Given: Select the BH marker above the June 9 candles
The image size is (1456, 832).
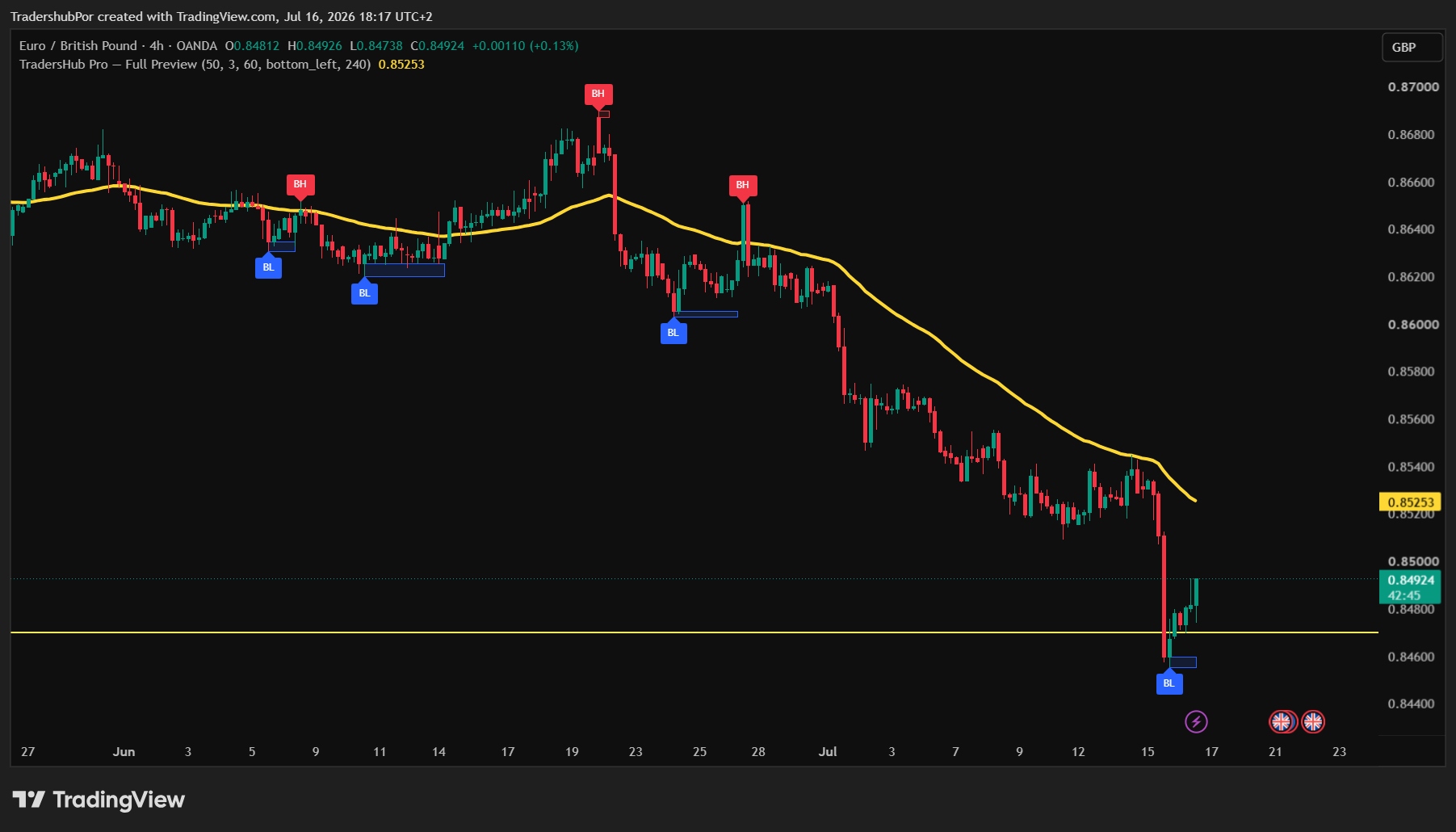Looking at the screenshot, I should click(x=300, y=185).
